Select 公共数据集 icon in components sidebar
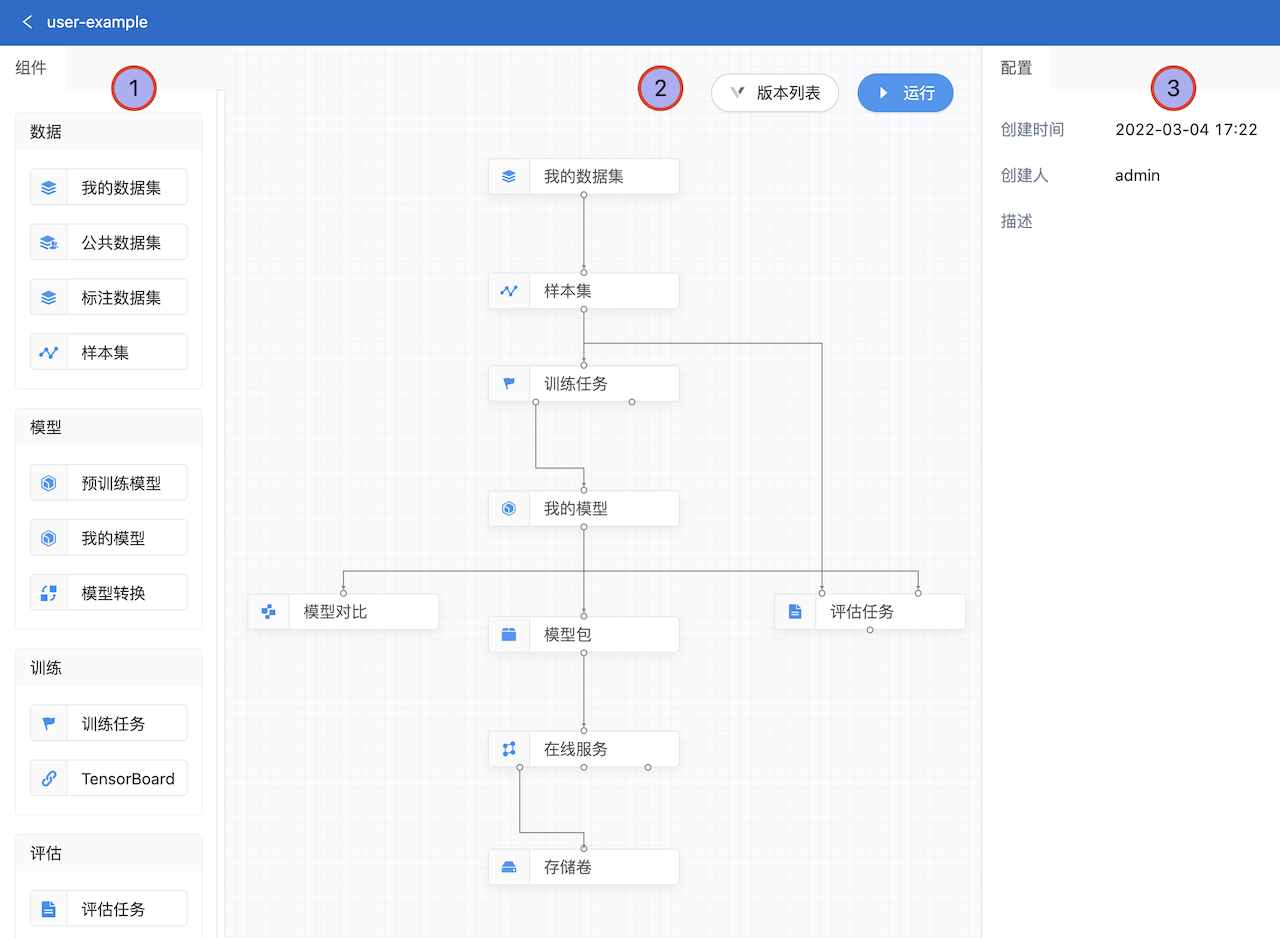The image size is (1280, 938). [49, 242]
